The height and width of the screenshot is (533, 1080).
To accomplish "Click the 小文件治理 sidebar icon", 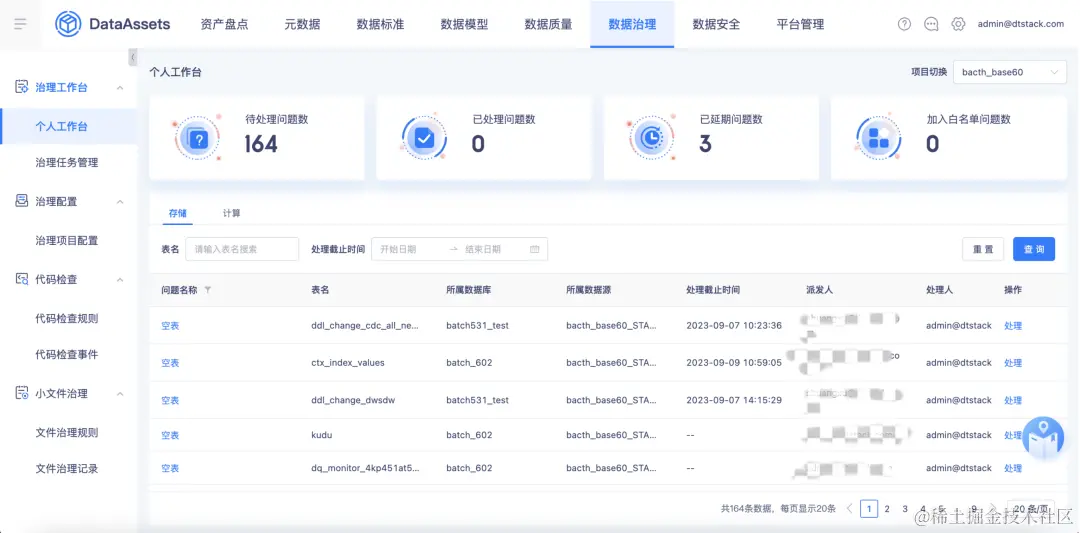I will point(21,393).
